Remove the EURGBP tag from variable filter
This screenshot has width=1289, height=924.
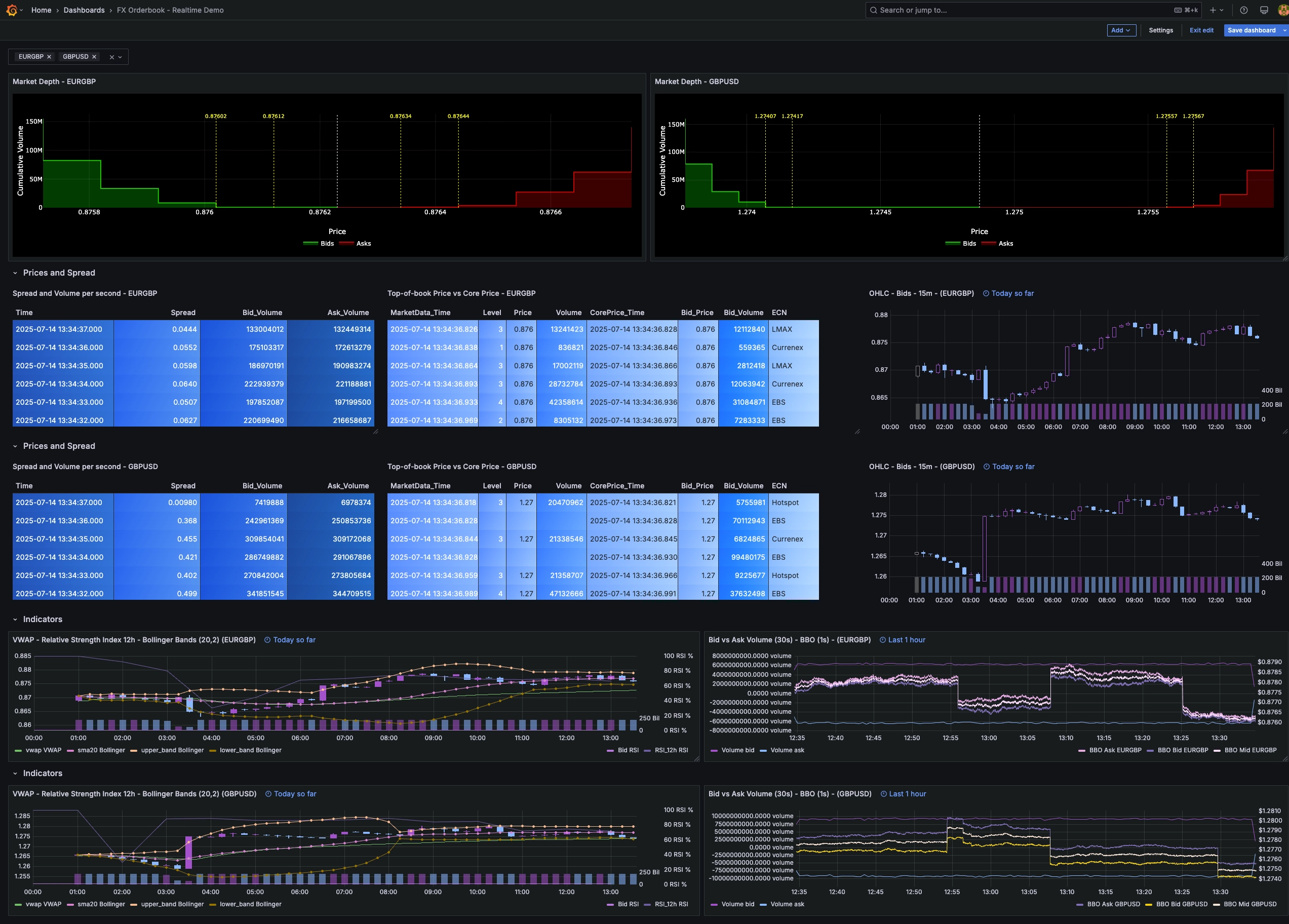pos(49,57)
